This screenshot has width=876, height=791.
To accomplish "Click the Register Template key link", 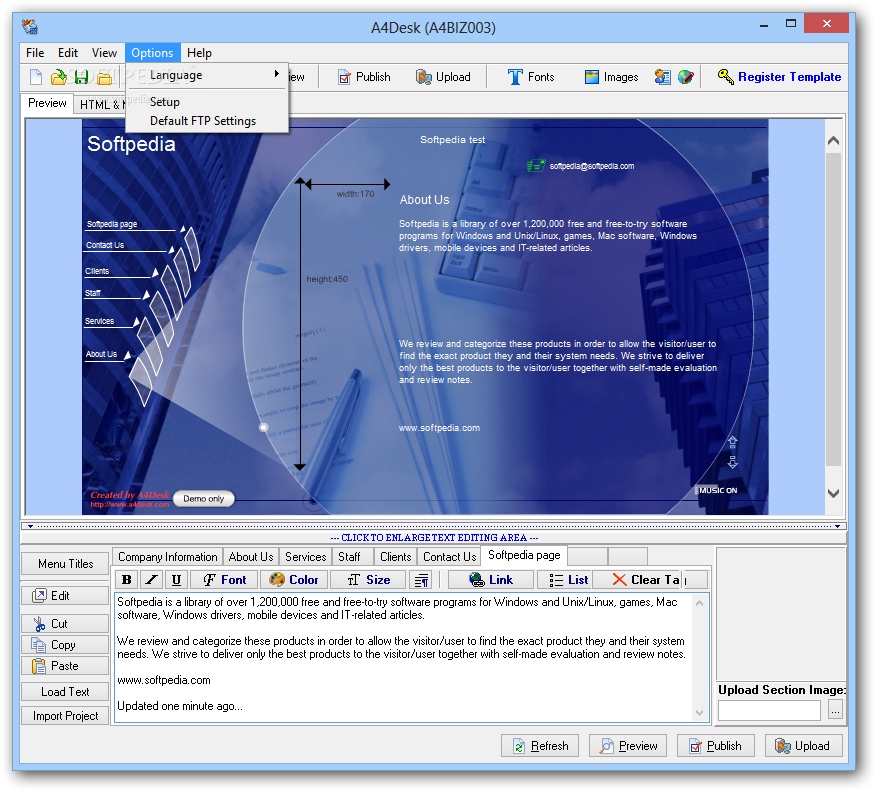I will (780, 77).
